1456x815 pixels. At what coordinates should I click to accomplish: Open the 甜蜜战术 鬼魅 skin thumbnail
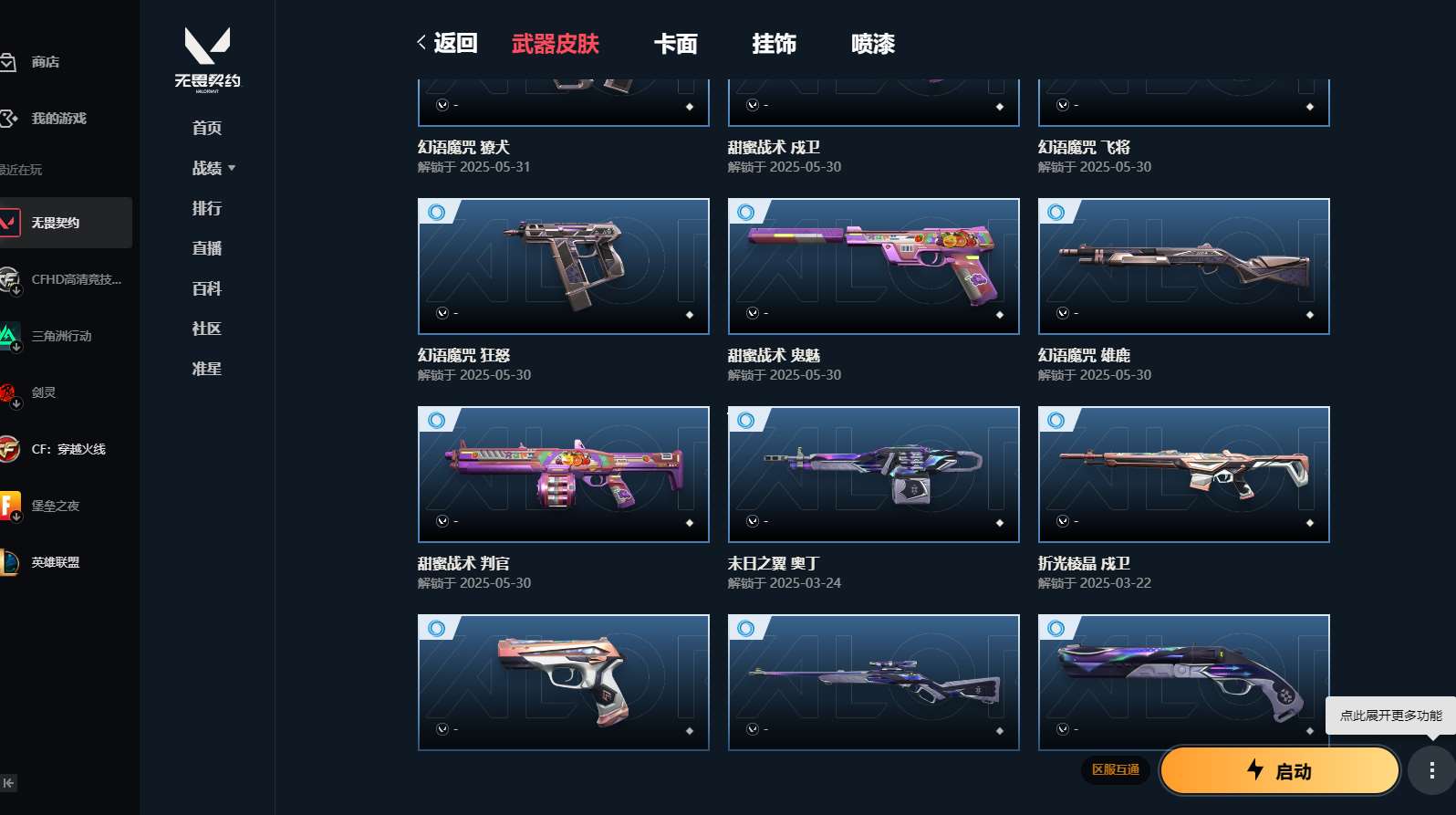tap(873, 266)
